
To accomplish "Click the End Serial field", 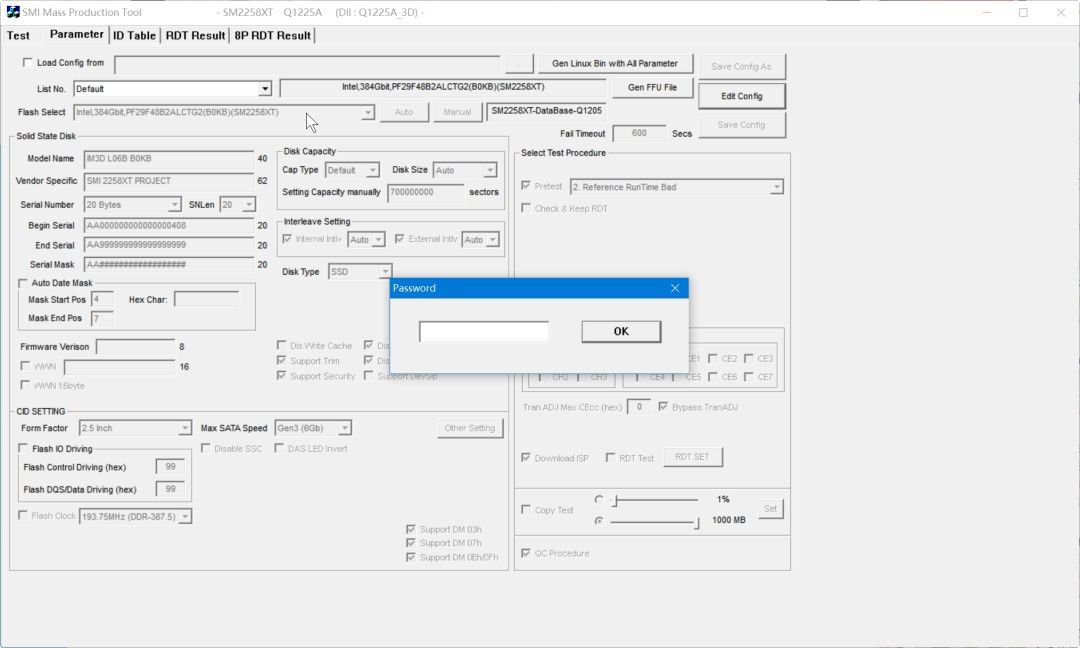I will coord(169,245).
